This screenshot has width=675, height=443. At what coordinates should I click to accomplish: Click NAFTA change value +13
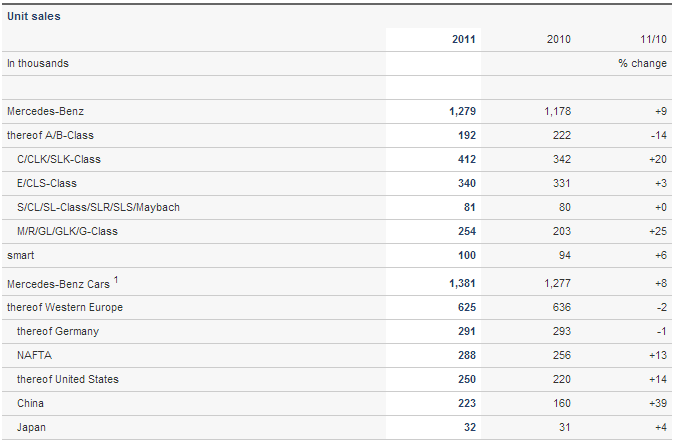tap(658, 355)
